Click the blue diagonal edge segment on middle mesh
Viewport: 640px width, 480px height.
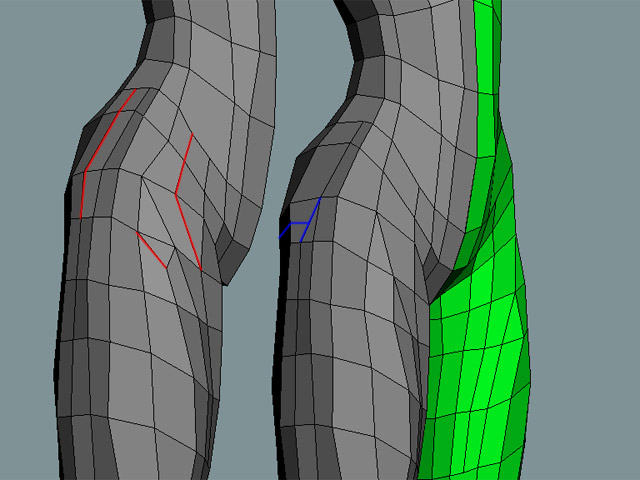coord(313,211)
